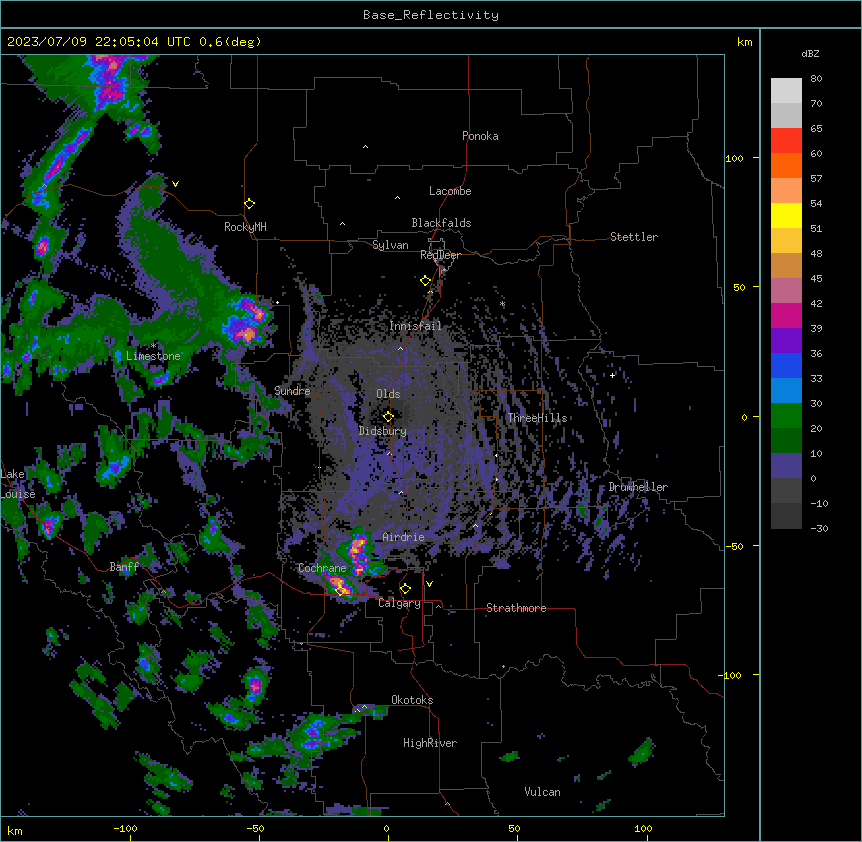Select the magenta 39-42 dBZ legend swatch

(786, 315)
